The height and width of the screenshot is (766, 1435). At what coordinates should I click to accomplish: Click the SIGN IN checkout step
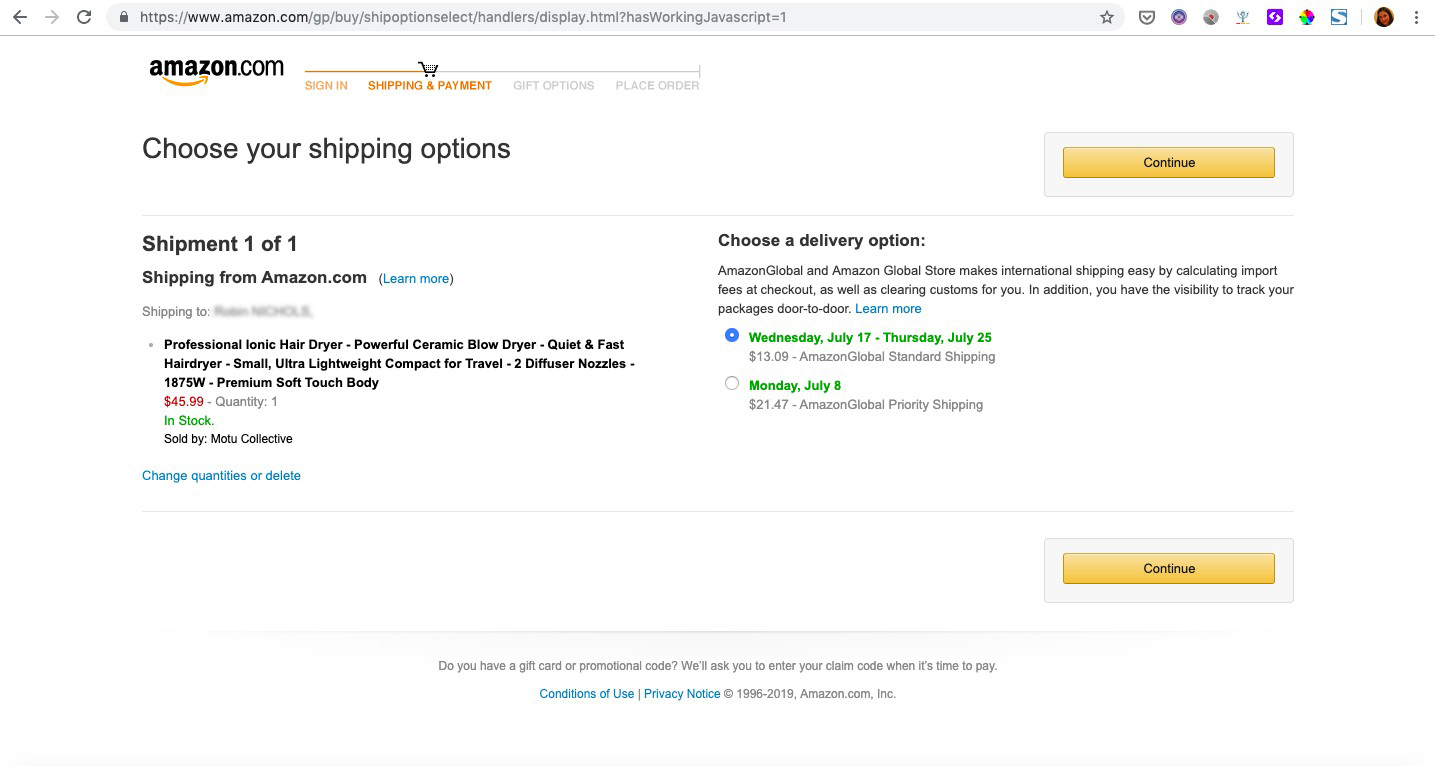pyautogui.click(x=326, y=86)
